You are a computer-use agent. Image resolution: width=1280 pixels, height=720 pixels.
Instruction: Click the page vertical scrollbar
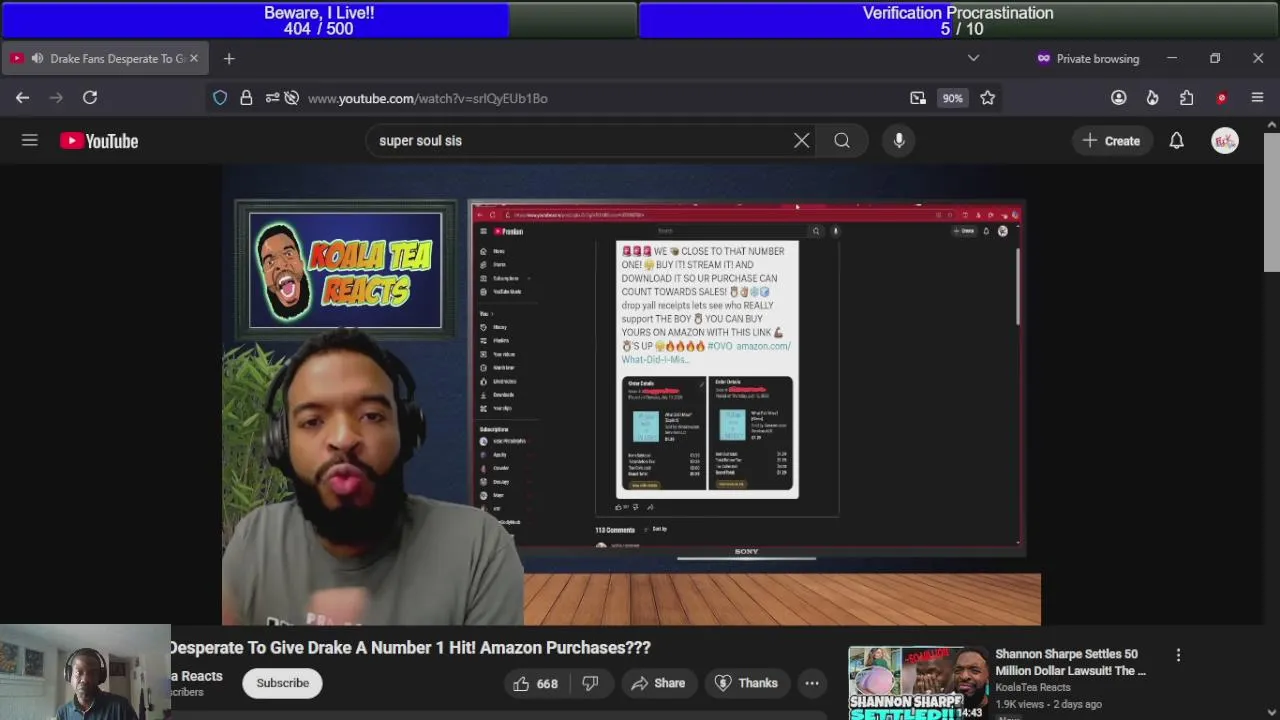tap(1272, 200)
